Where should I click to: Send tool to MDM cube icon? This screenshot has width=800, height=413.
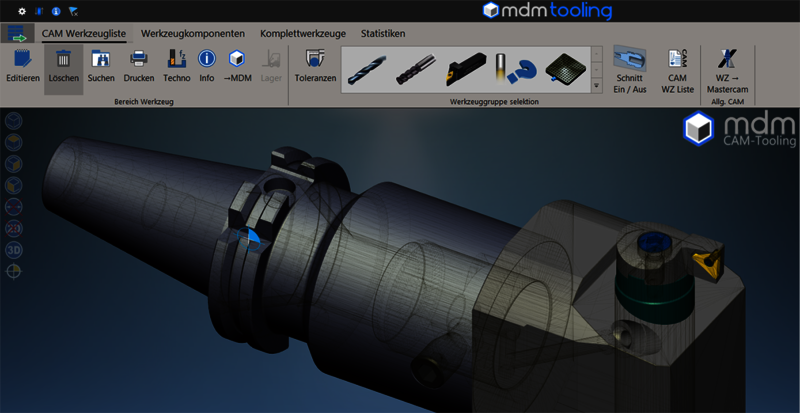point(238,66)
